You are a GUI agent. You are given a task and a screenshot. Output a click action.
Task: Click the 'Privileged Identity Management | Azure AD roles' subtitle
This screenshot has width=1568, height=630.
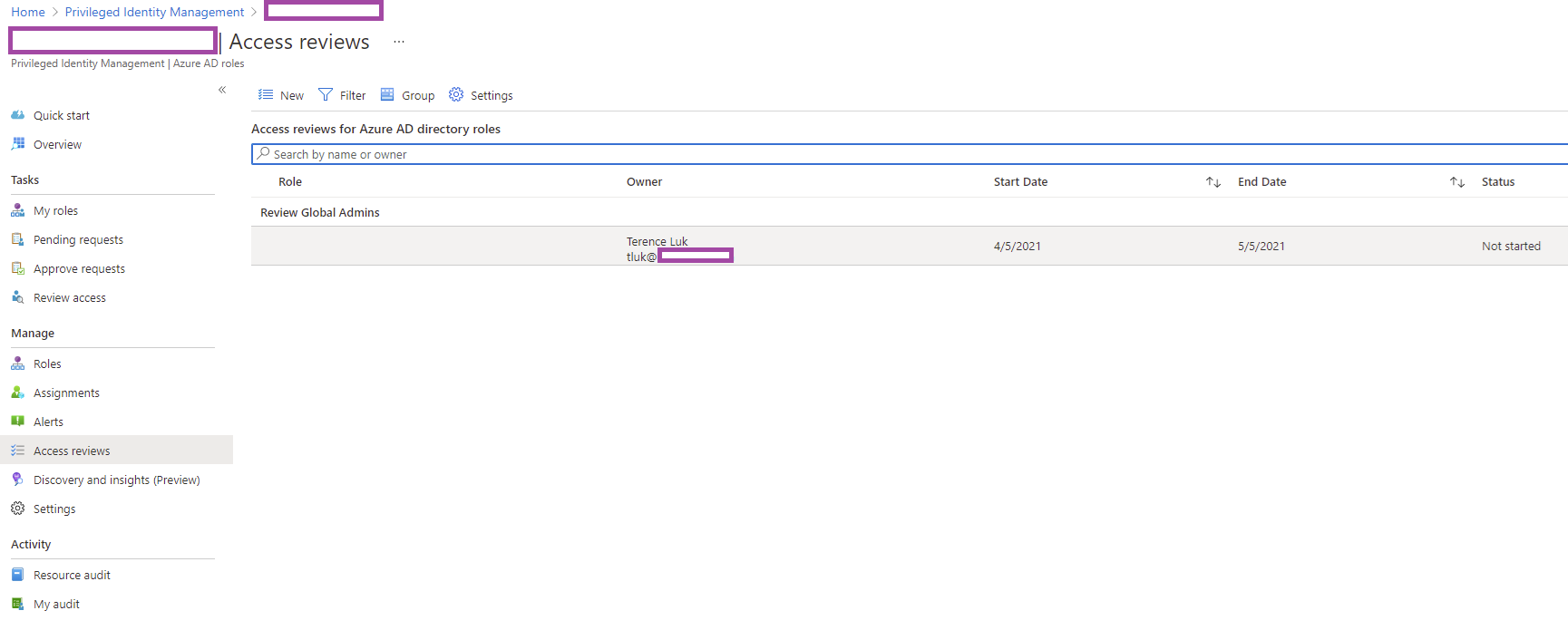[x=127, y=63]
